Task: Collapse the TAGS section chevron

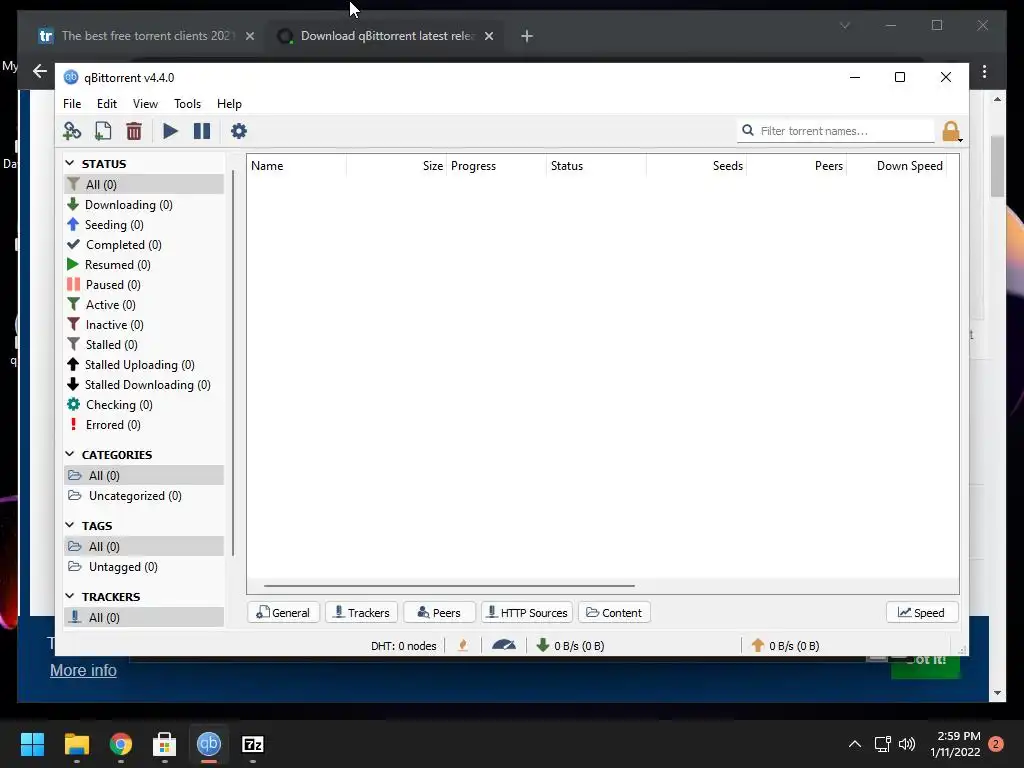Action: (70, 525)
